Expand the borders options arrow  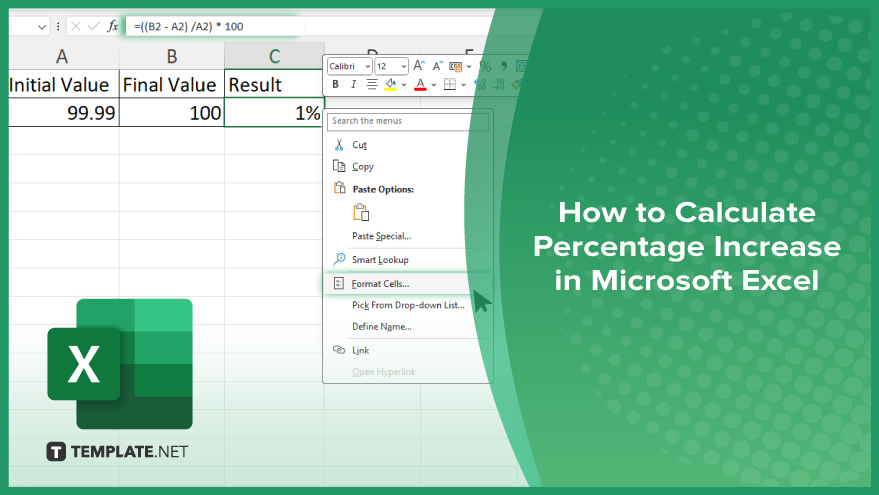[464, 85]
